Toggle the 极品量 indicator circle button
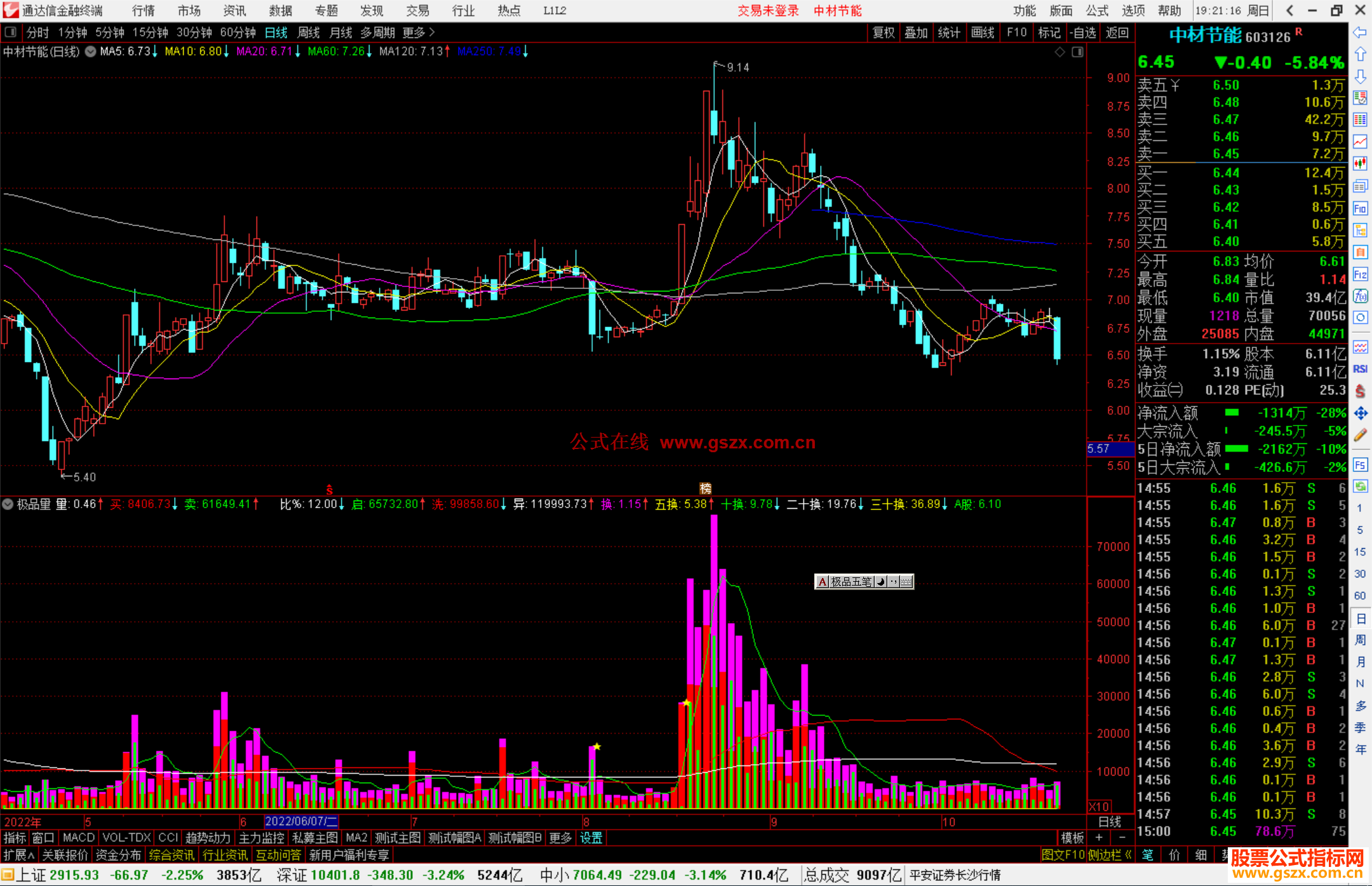Screen dimensions: 1372x886 point(8,504)
